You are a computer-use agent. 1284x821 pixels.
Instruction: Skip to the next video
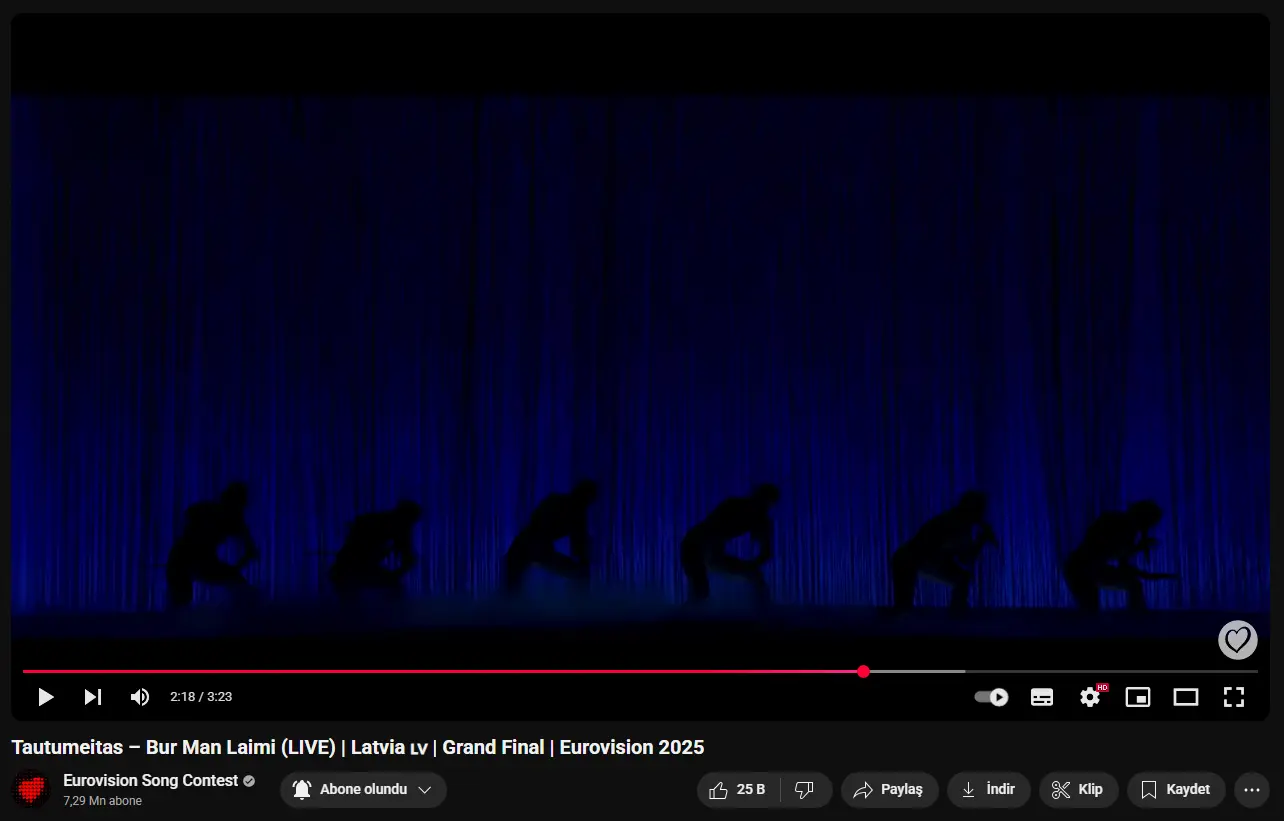[92, 697]
